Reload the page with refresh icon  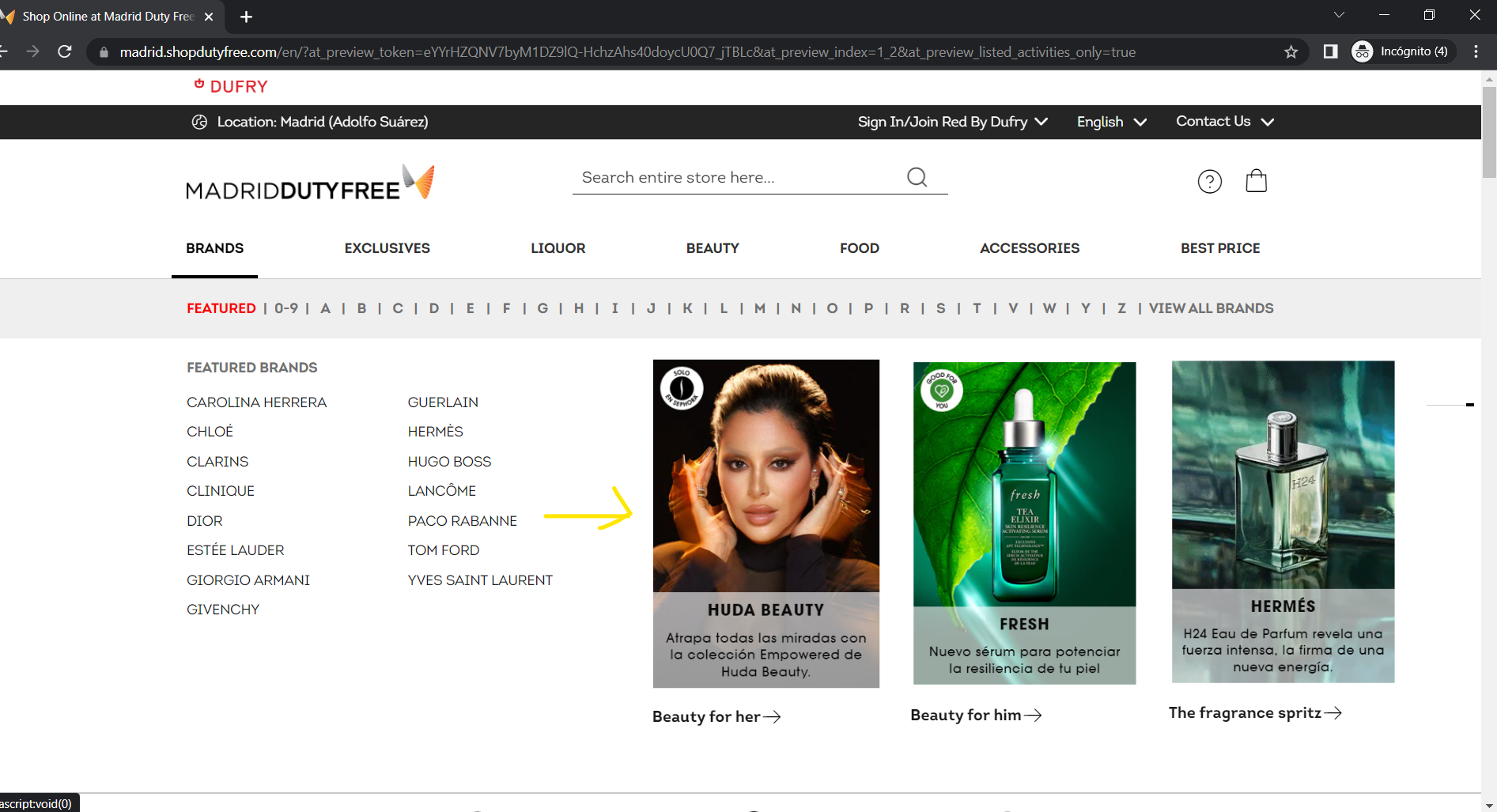pyautogui.click(x=65, y=52)
